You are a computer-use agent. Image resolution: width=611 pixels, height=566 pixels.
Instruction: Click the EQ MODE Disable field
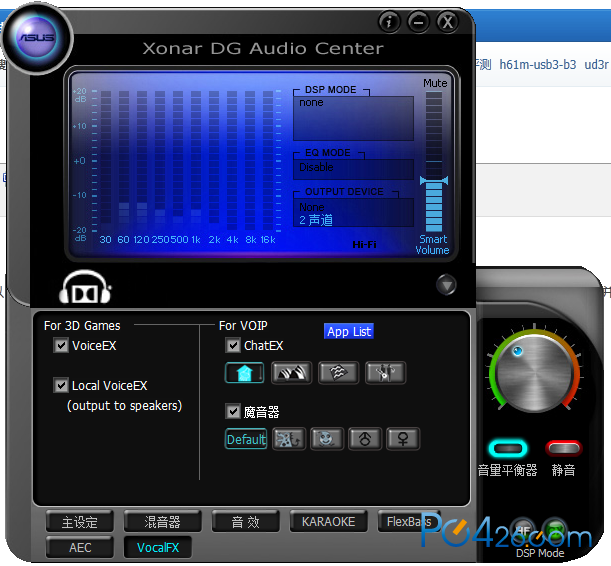pos(353,169)
